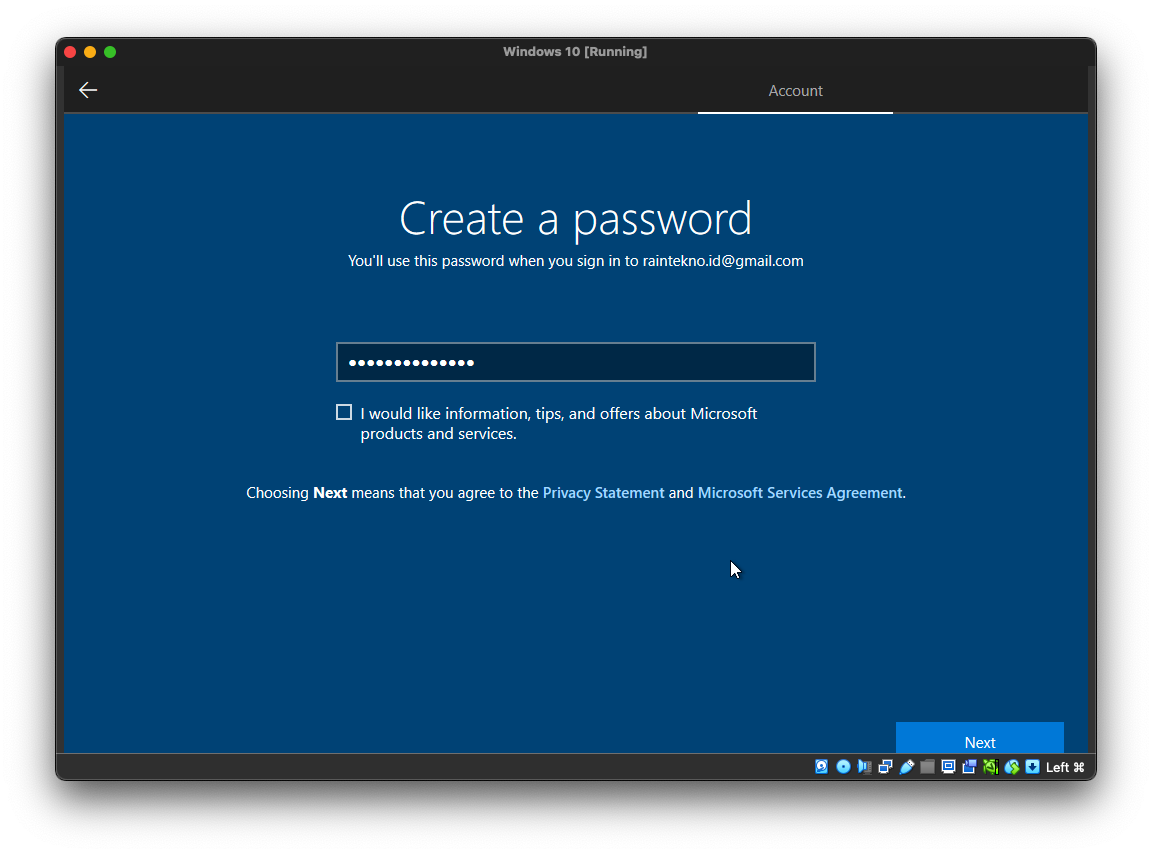Click inside the password input field

point(576,362)
